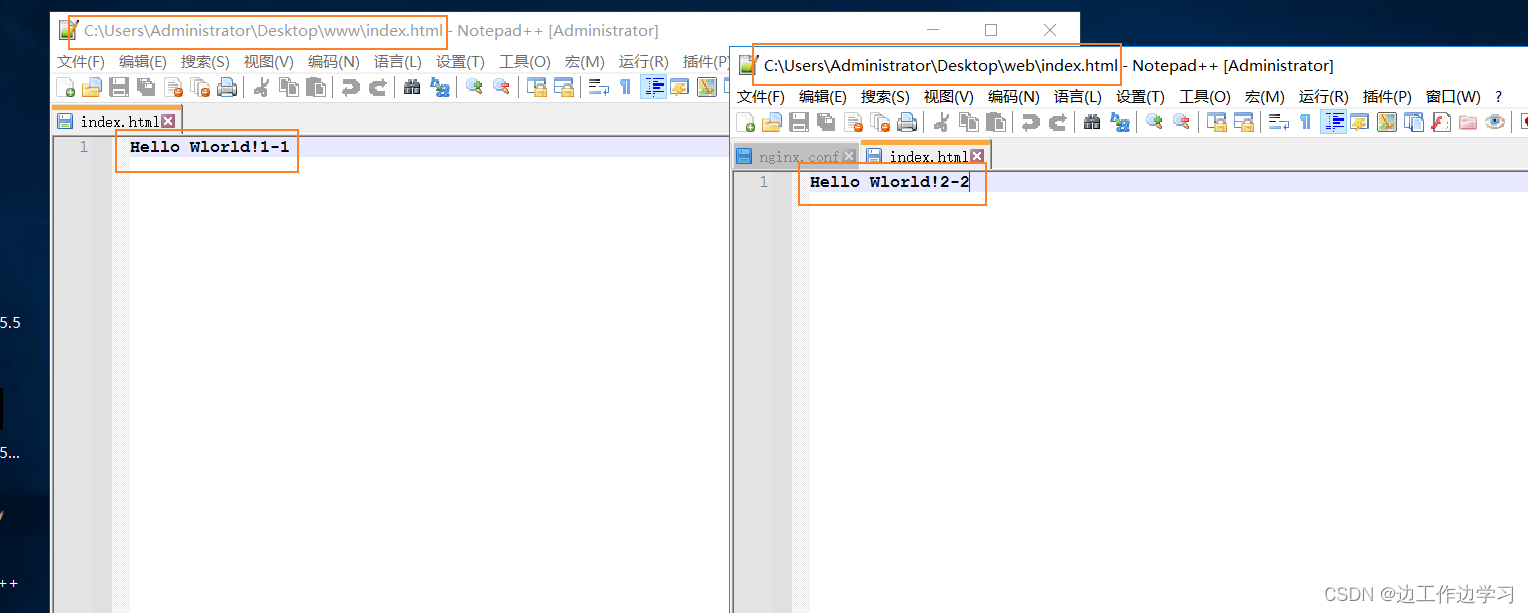Toggle Show all characters in www window

pos(625,87)
